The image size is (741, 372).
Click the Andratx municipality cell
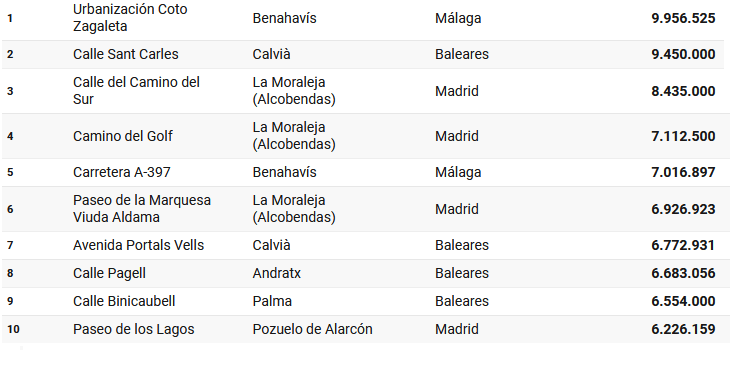[x=276, y=273]
